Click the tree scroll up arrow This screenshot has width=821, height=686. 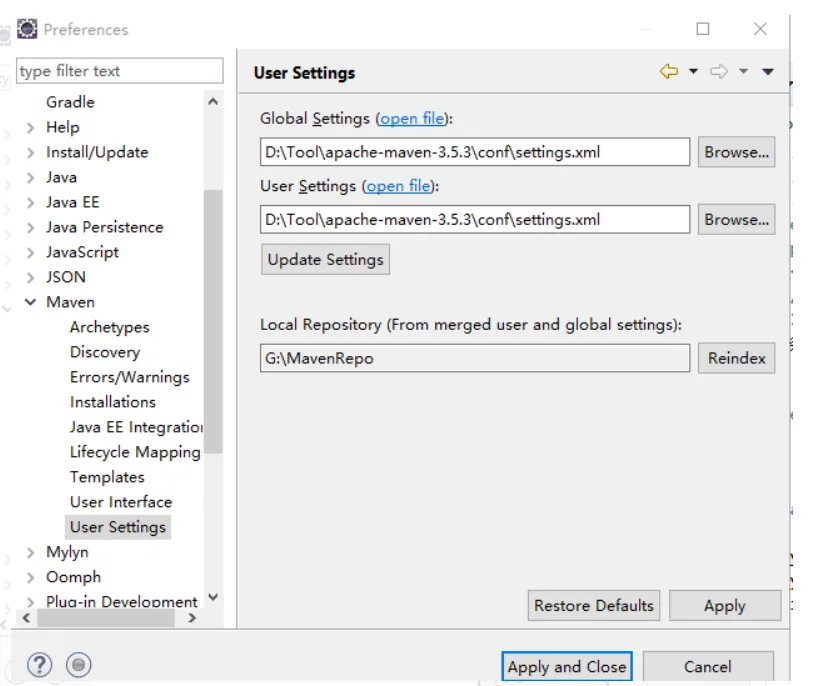[213, 102]
